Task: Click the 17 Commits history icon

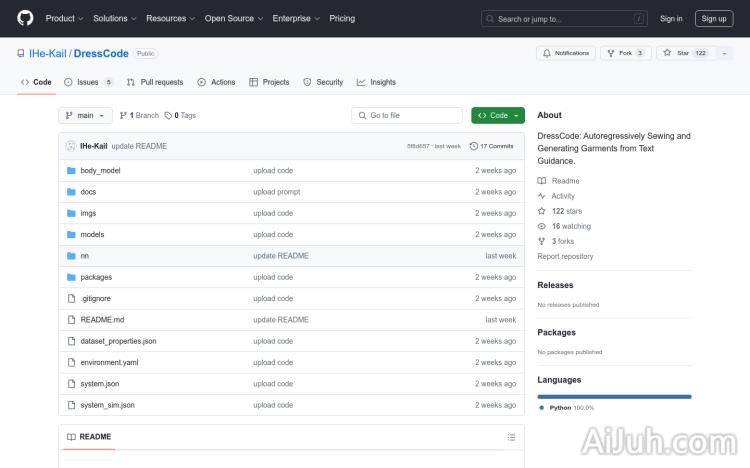Action: (474, 146)
